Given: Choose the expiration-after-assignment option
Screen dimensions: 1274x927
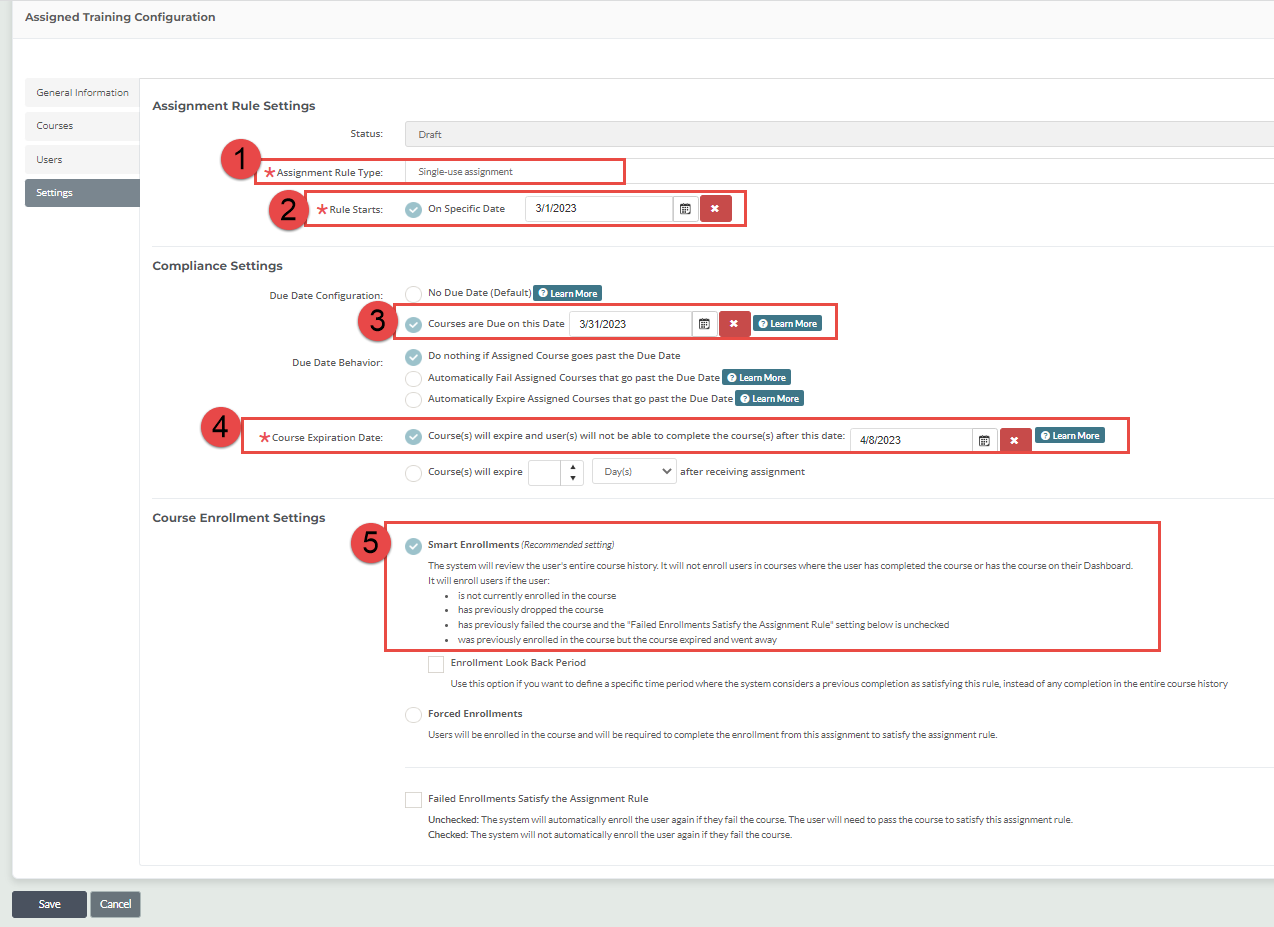Looking at the screenshot, I should pos(413,471).
